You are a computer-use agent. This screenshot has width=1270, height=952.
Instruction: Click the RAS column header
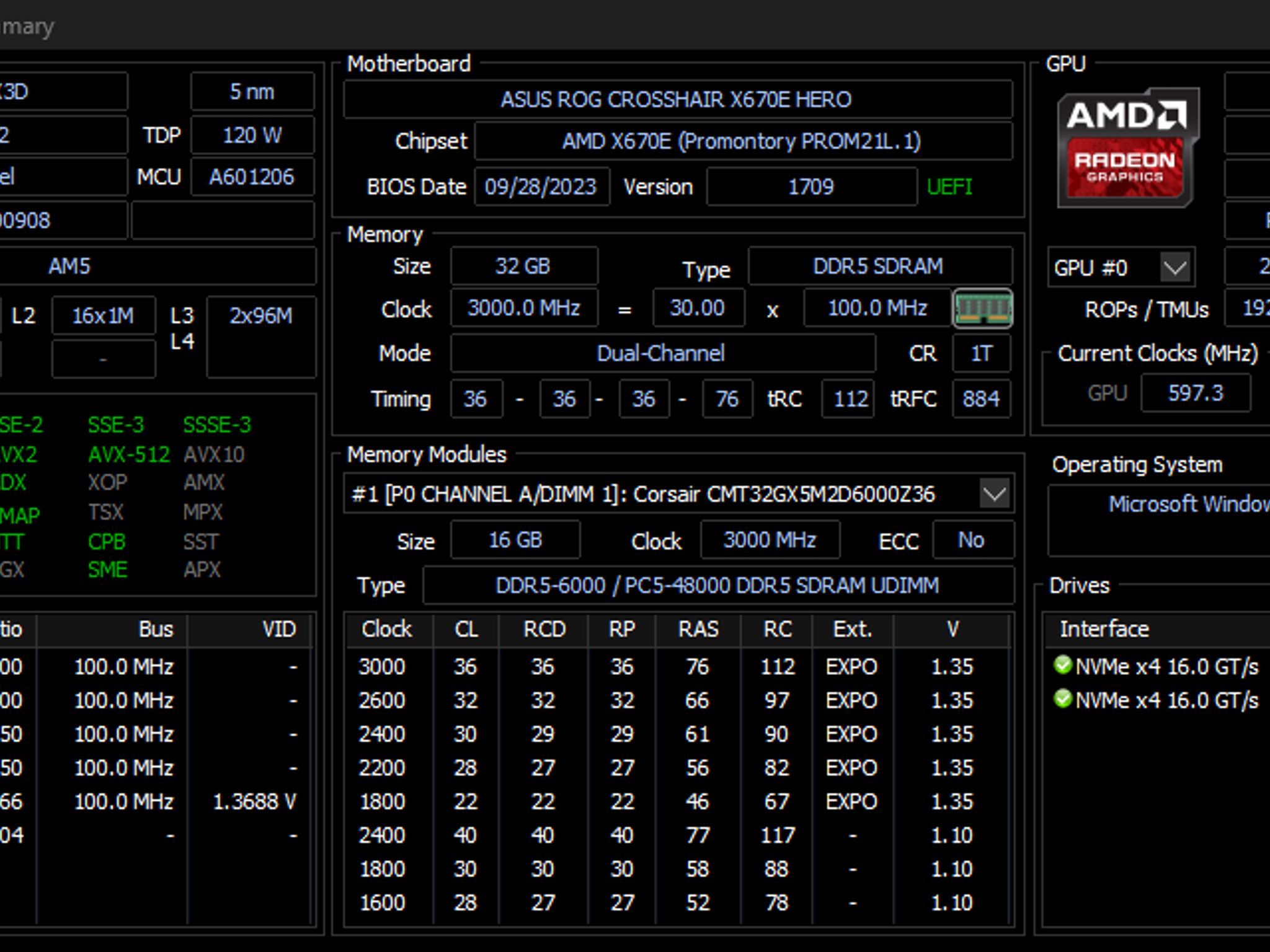(698, 629)
